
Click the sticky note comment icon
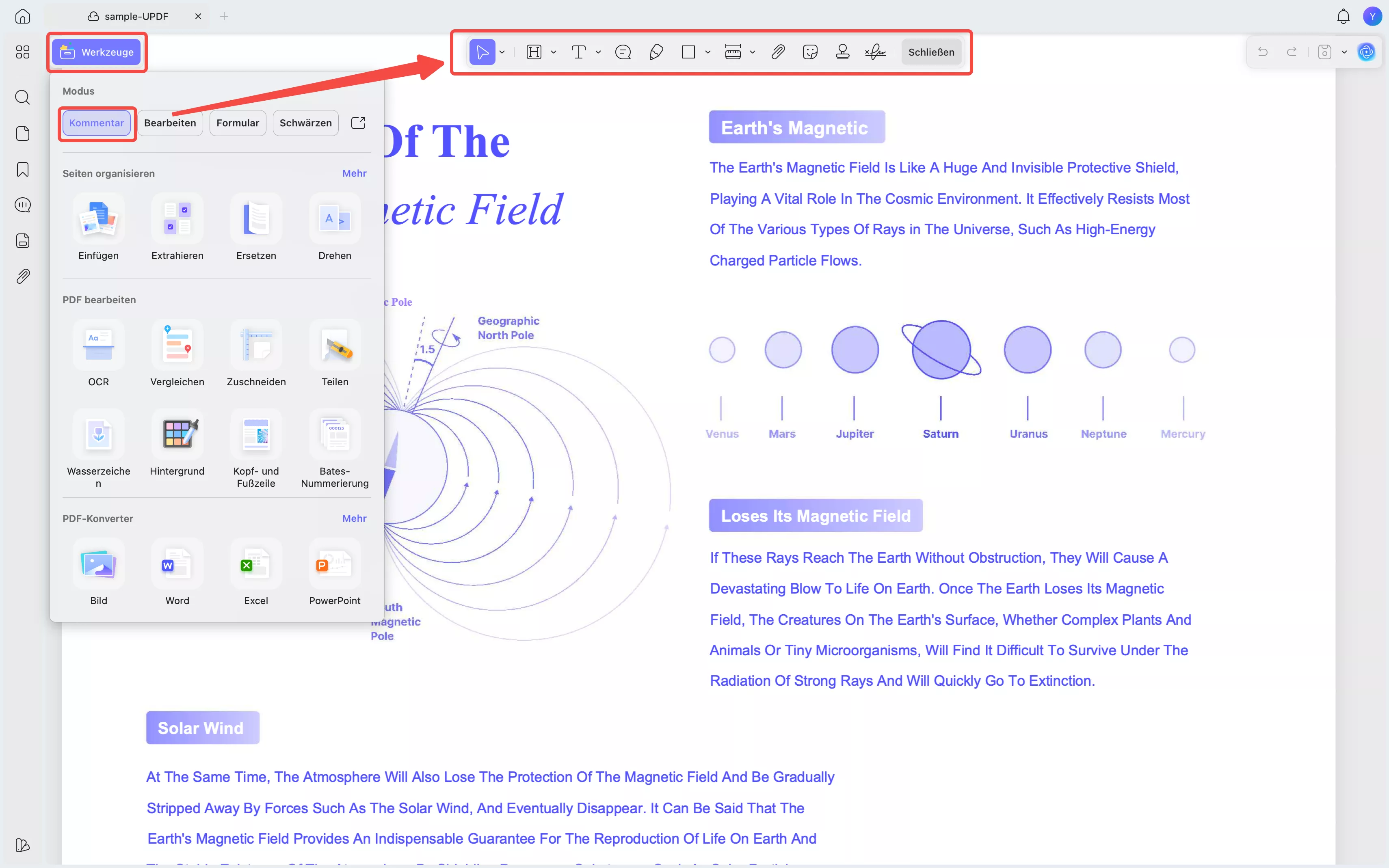(x=623, y=52)
